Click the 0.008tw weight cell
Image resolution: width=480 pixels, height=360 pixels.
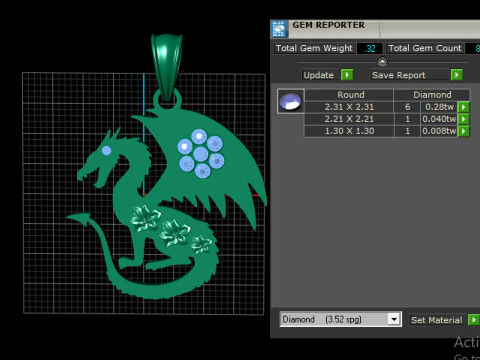point(439,131)
